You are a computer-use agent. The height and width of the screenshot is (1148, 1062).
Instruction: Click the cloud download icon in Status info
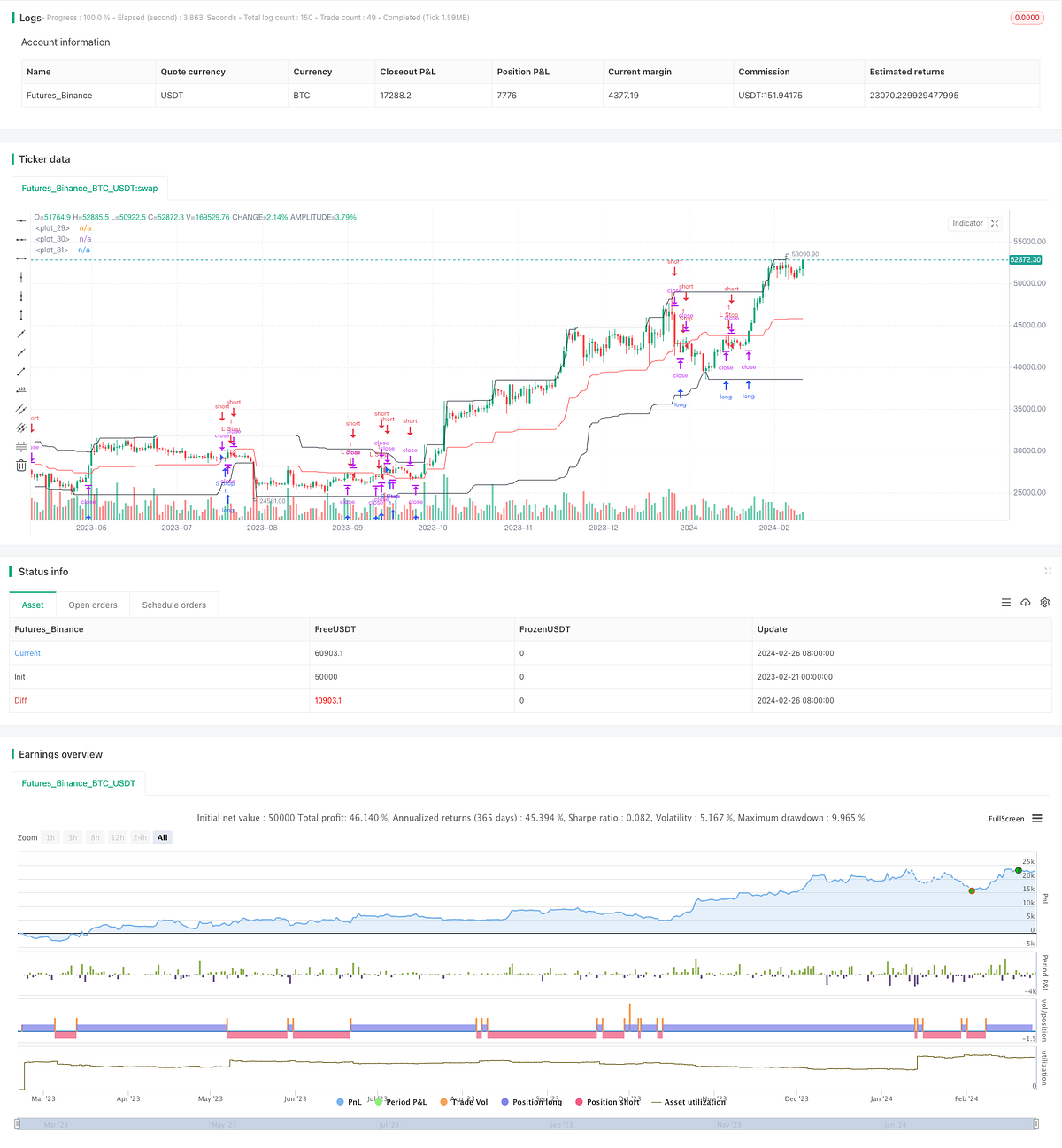pos(1026,603)
